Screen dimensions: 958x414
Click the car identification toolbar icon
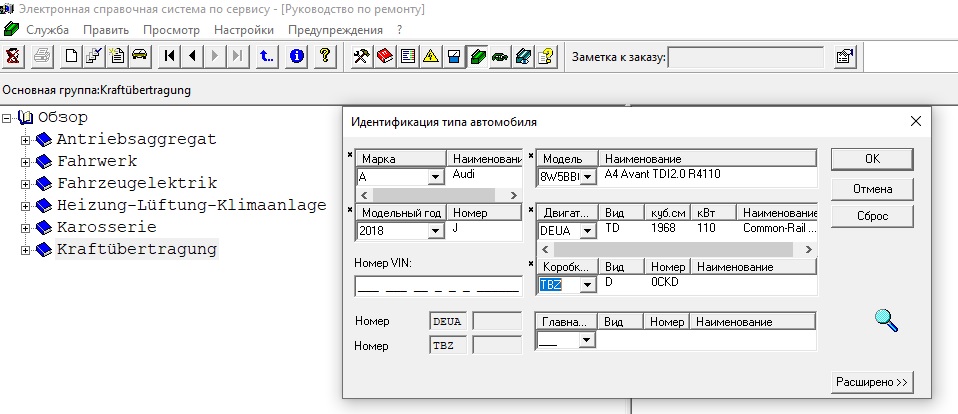[x=140, y=57]
